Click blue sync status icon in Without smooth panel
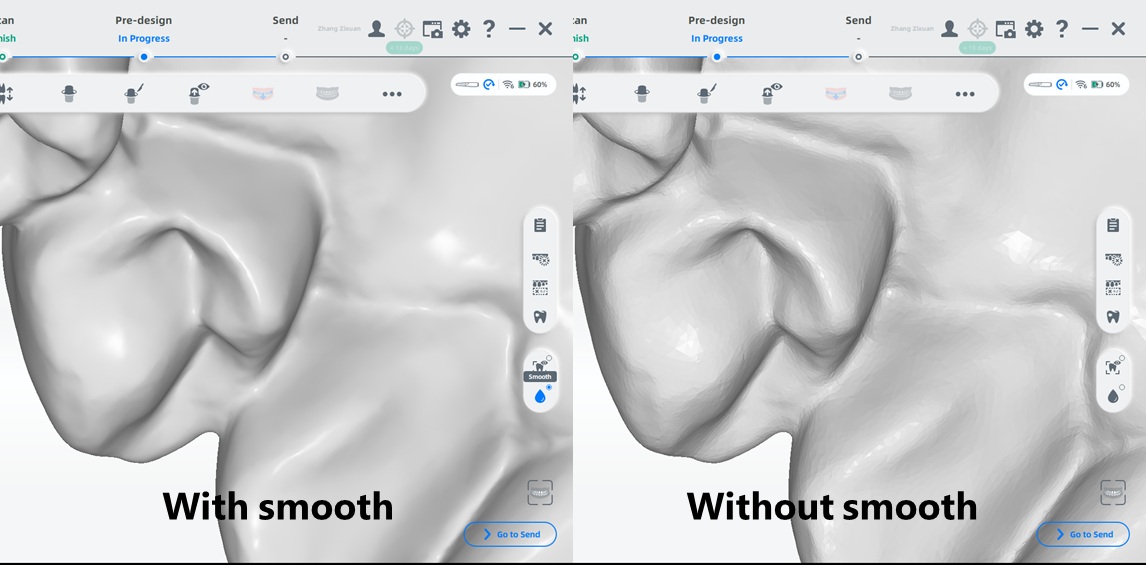The image size is (1146, 565). 1062,84
